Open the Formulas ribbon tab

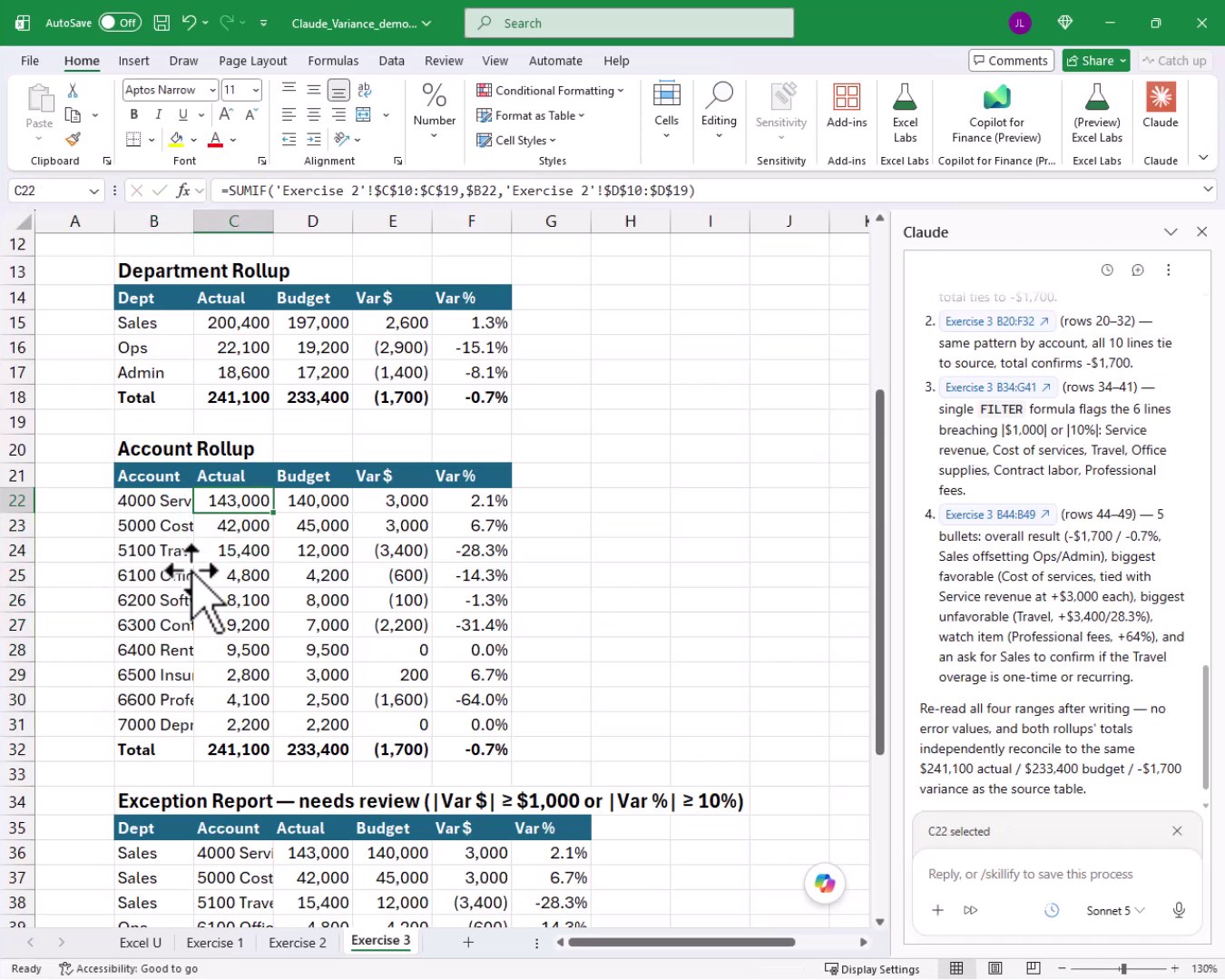(333, 61)
